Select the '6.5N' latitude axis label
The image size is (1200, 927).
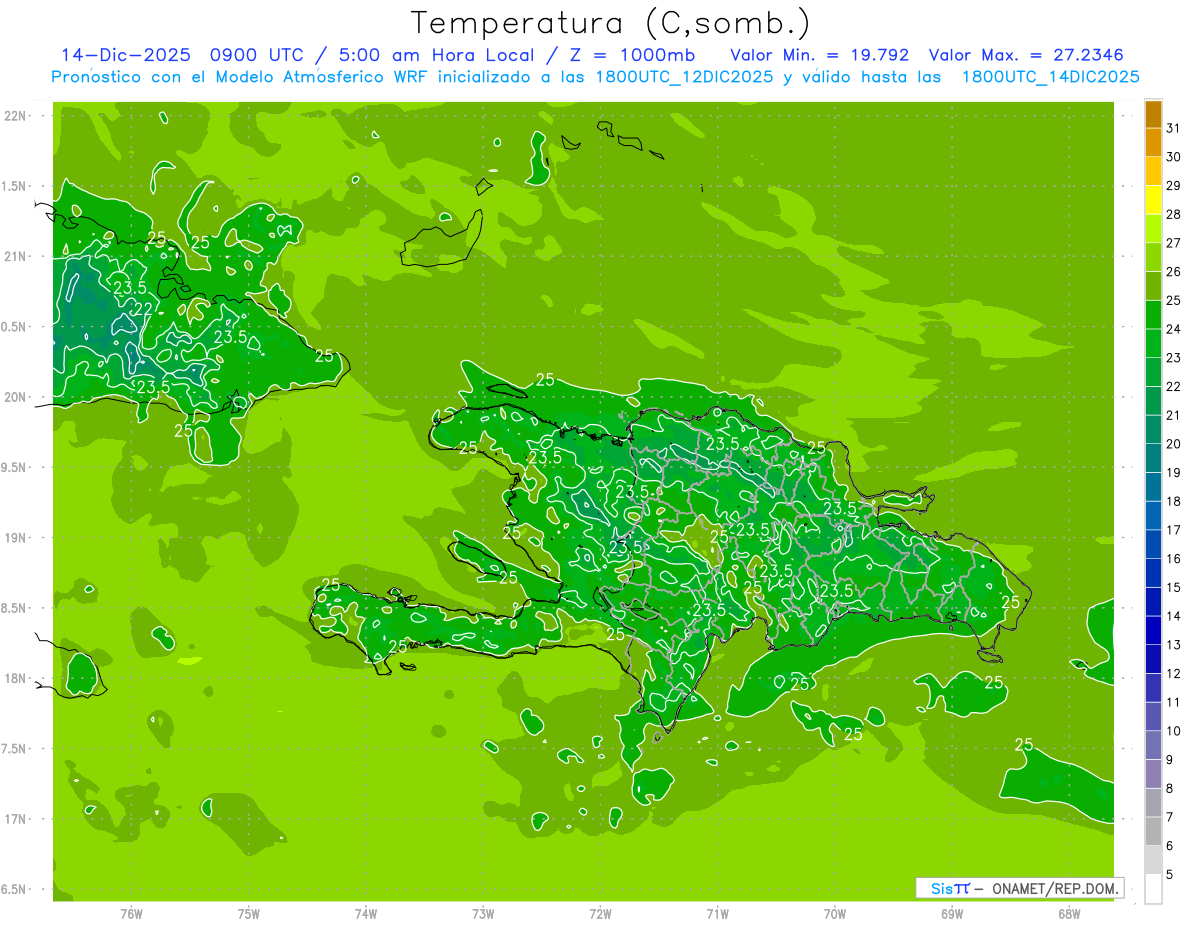(x=15, y=889)
